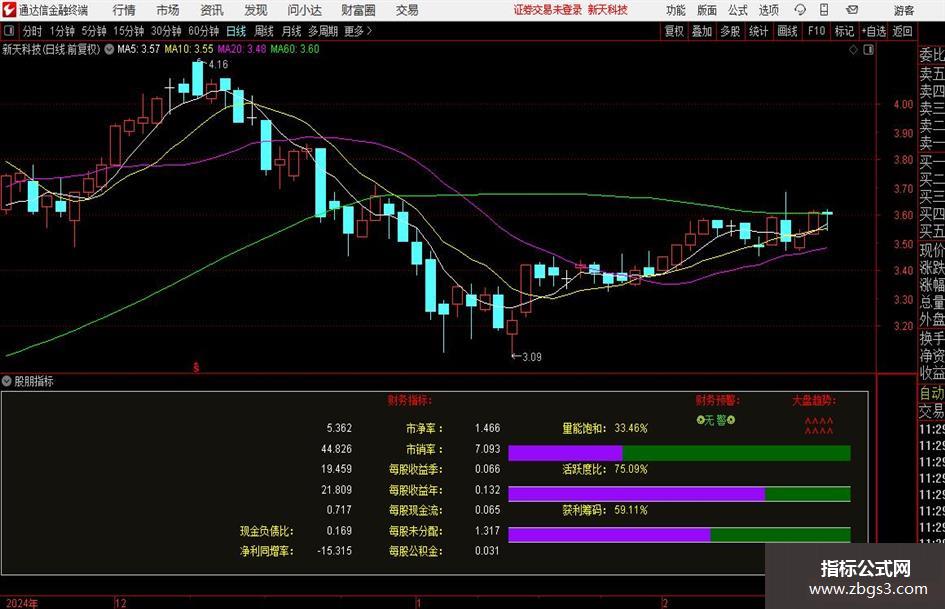This screenshot has width=945, height=609.
Task: Open the mail envelope icon
Action: click(852, 10)
